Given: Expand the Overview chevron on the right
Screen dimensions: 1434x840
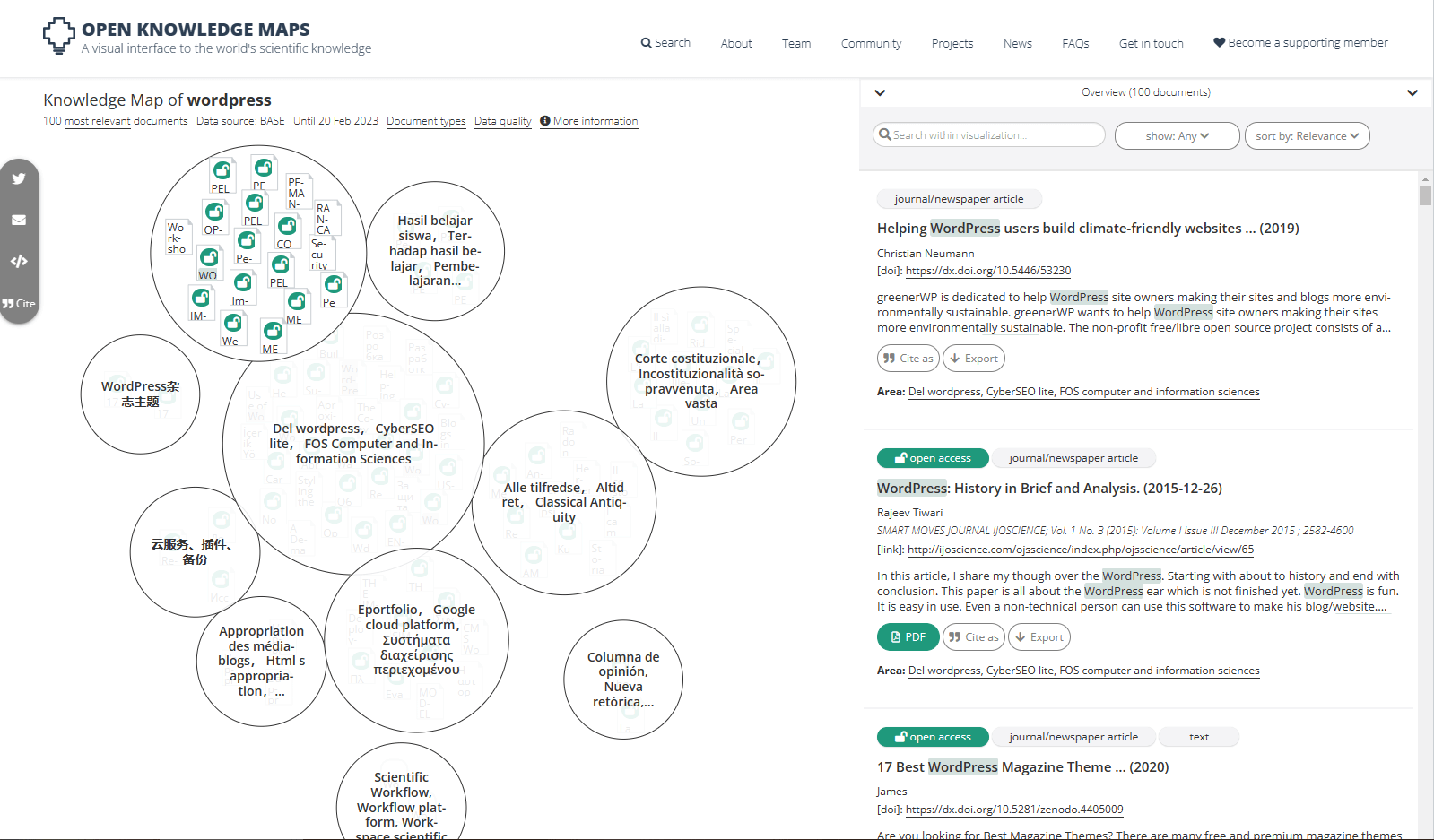Looking at the screenshot, I should [1412, 92].
